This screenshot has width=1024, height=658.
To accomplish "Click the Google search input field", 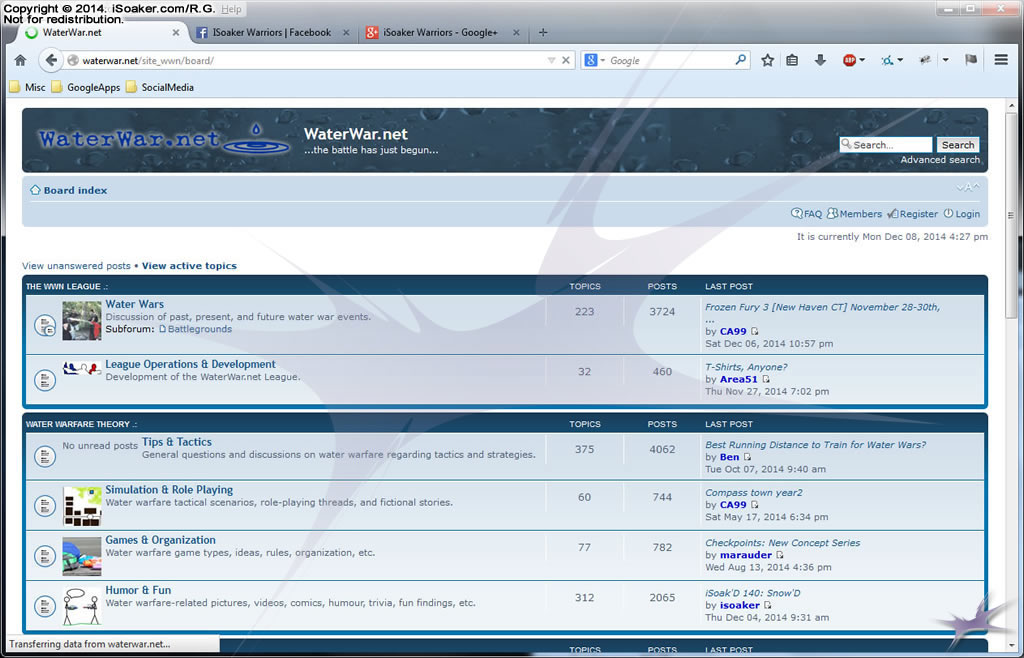I will point(669,60).
